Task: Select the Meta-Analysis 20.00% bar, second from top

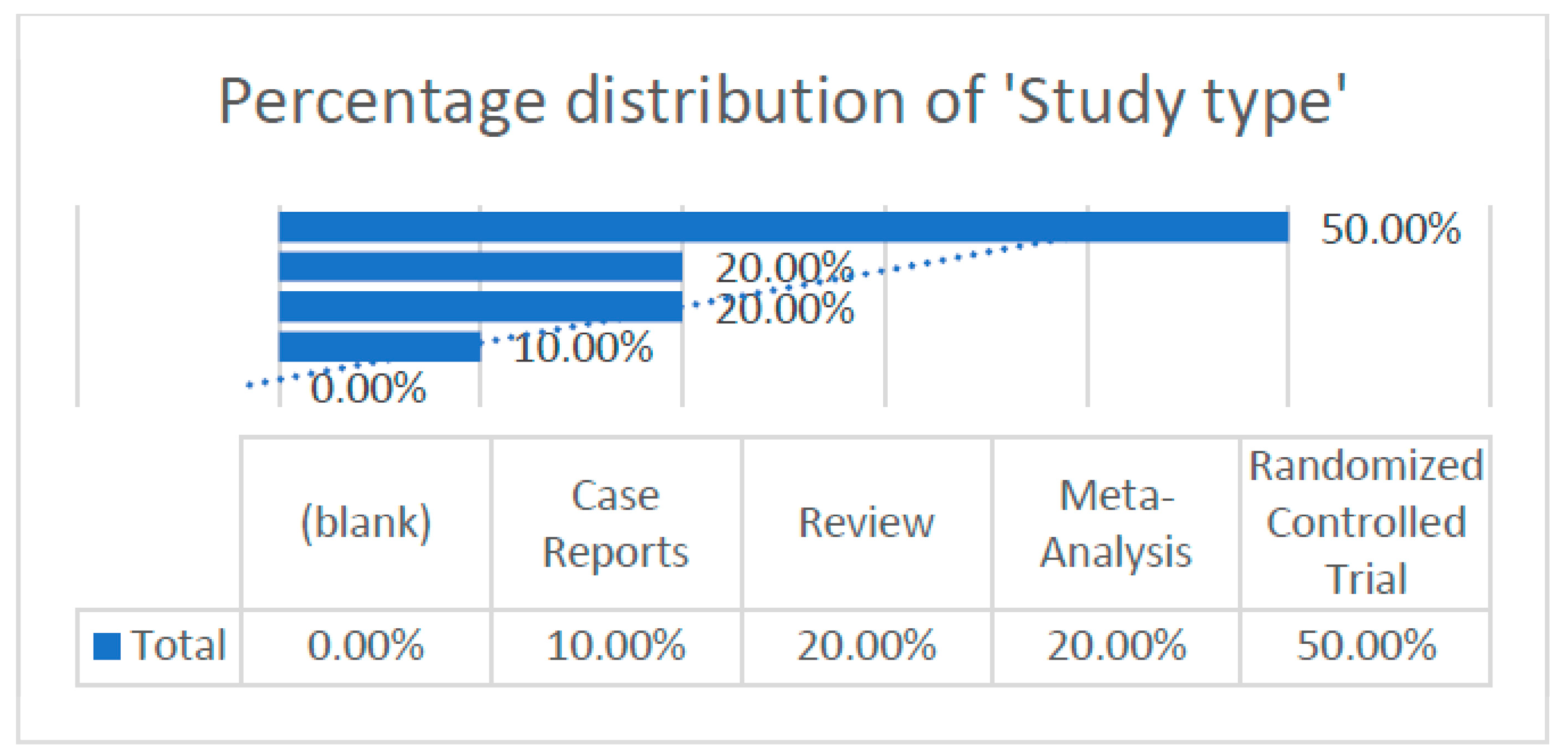Action: [480, 267]
